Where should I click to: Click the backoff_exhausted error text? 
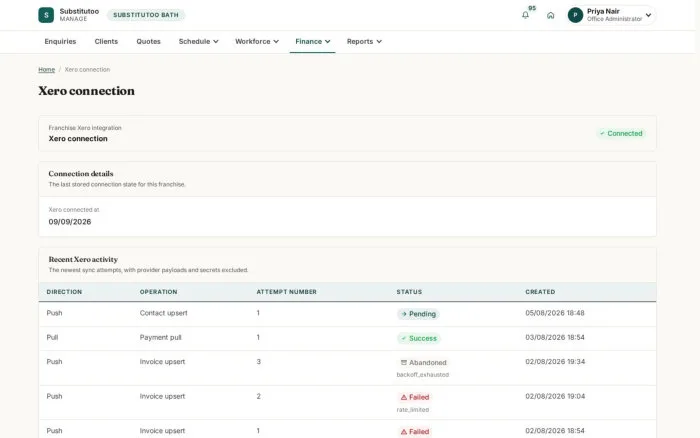(x=423, y=375)
